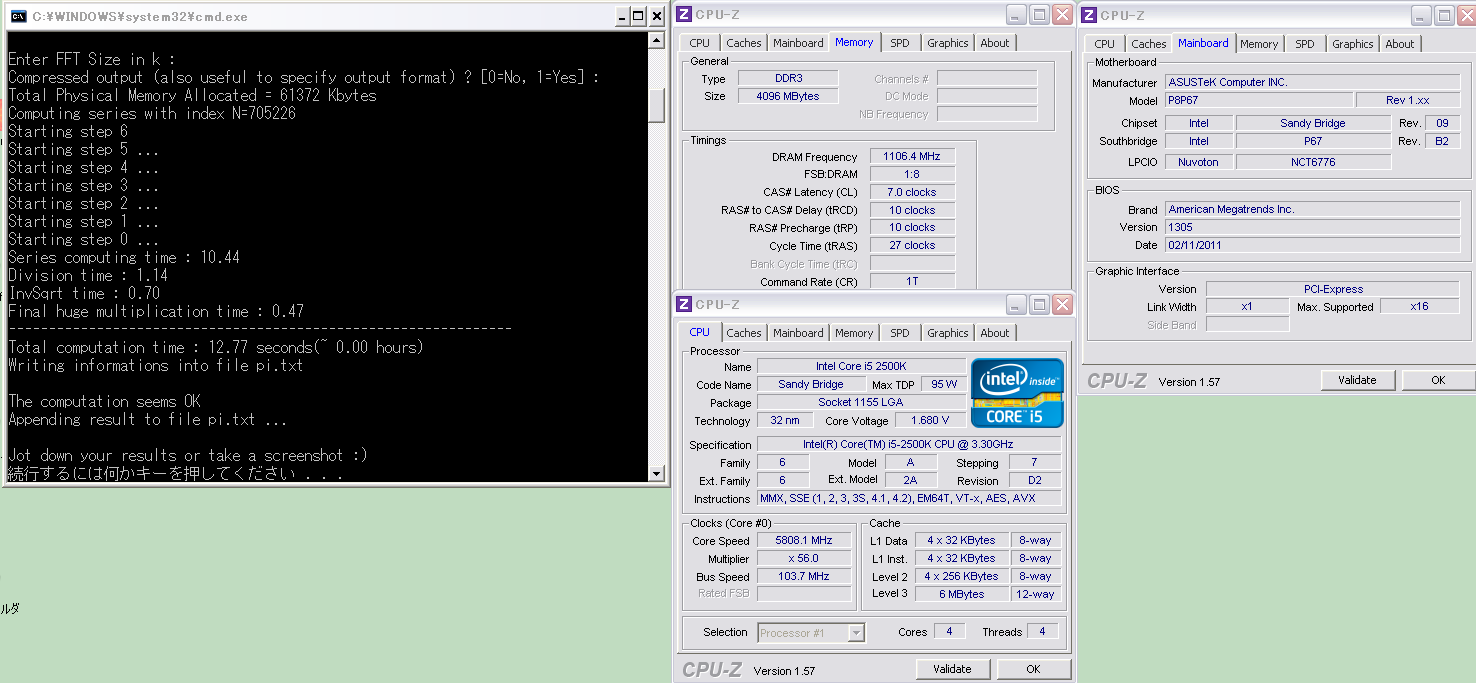Click the BIOS Version value 1305
This screenshot has height=683, width=1476.
tap(1312, 227)
